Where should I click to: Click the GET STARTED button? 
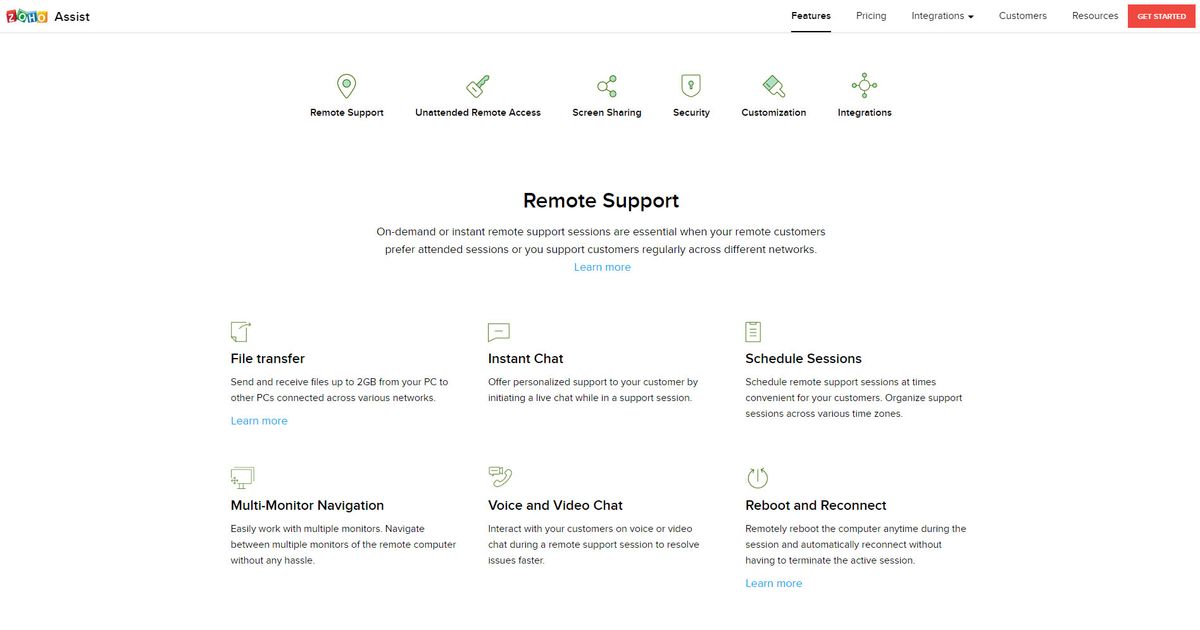pyautogui.click(x=1160, y=15)
